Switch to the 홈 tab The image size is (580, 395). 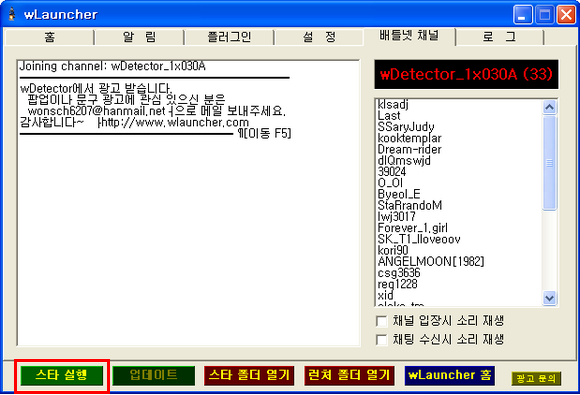49,37
